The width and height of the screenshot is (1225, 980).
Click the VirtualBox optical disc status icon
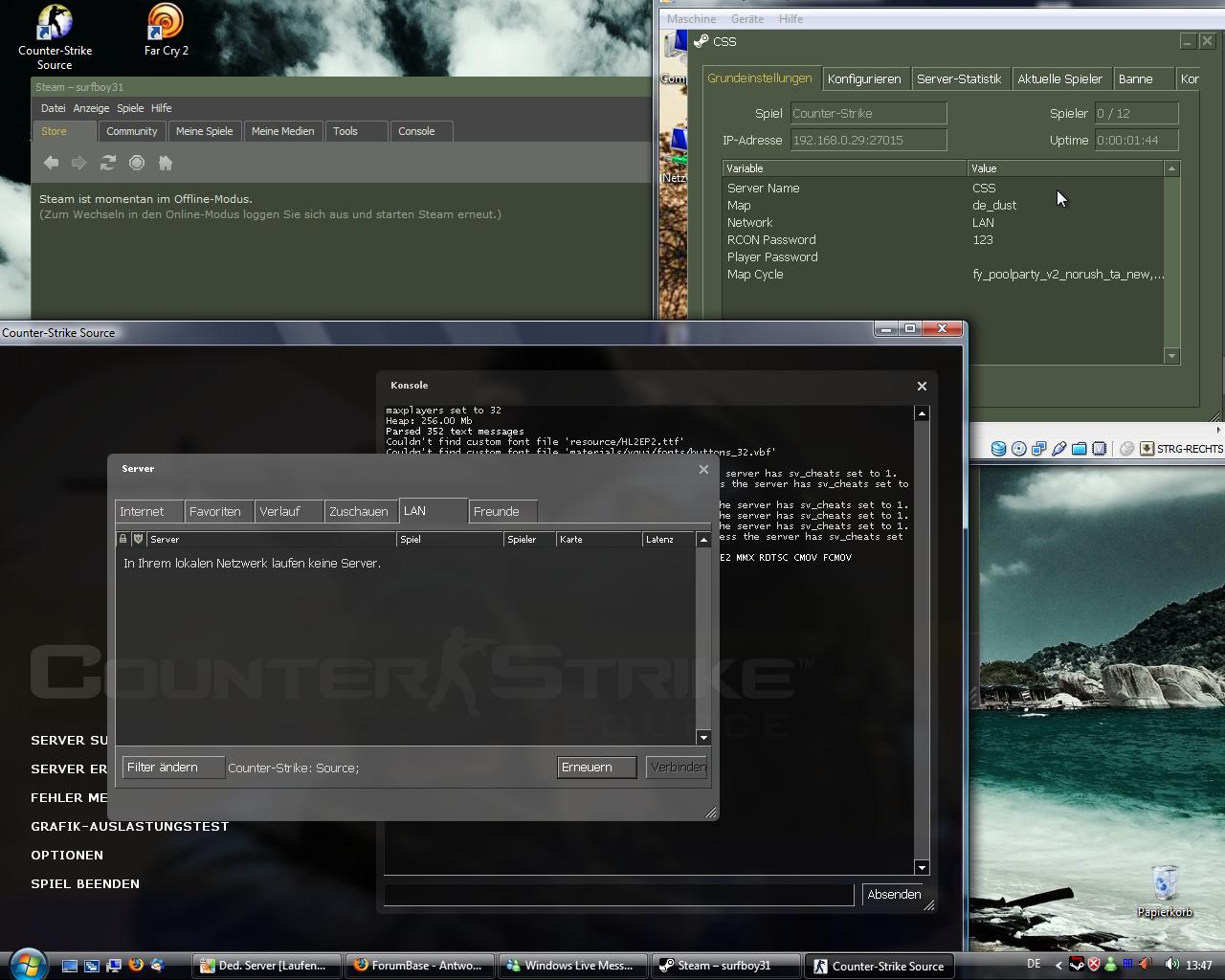[1018, 448]
